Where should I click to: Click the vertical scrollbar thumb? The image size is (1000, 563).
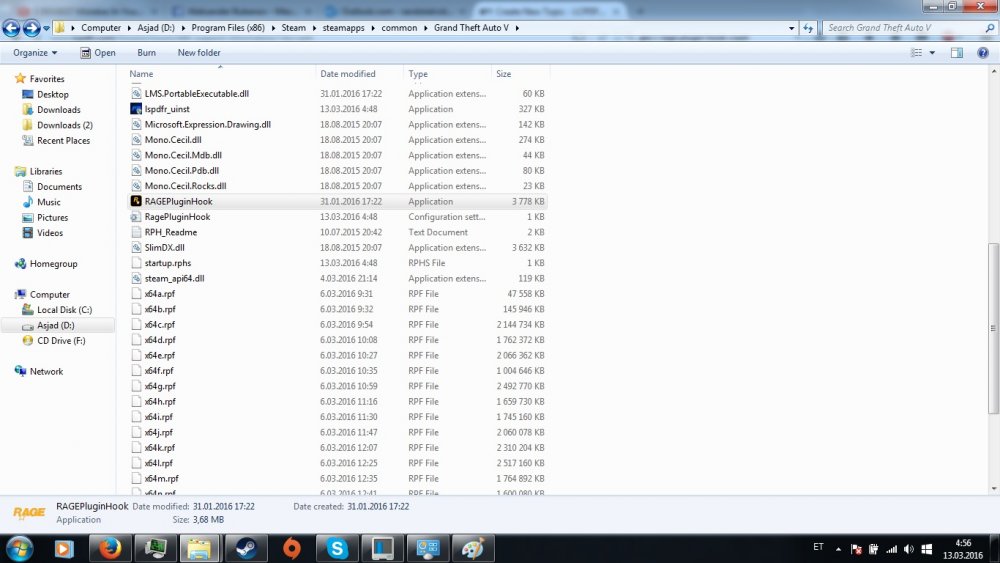[x=993, y=328]
